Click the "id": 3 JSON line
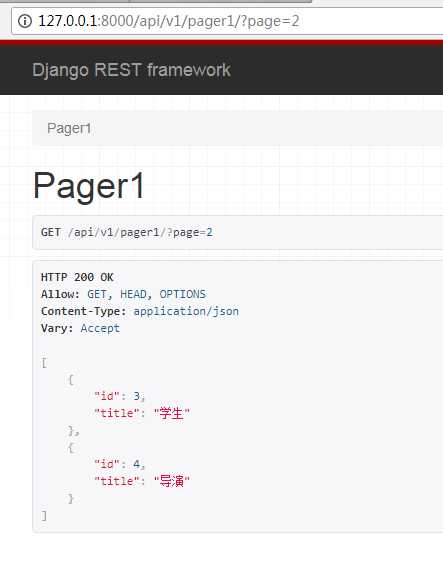 point(120,396)
